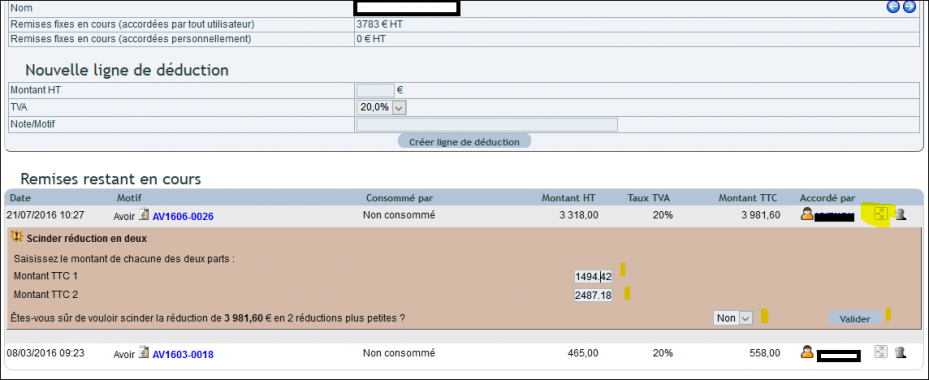Click Non consommé on the AV1603-0018 row
Screen dimensions: 929x380
[x=399, y=353]
